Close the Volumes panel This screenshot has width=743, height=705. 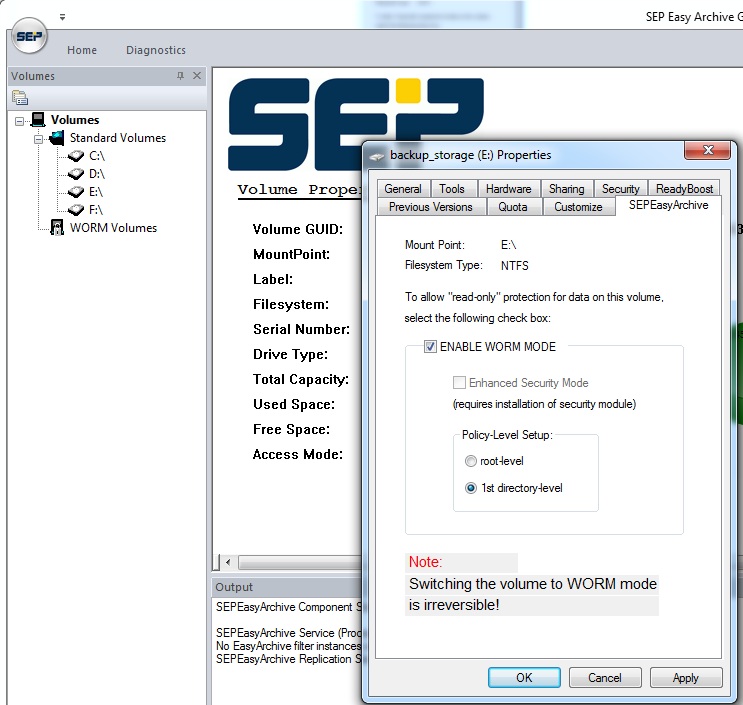(x=197, y=76)
